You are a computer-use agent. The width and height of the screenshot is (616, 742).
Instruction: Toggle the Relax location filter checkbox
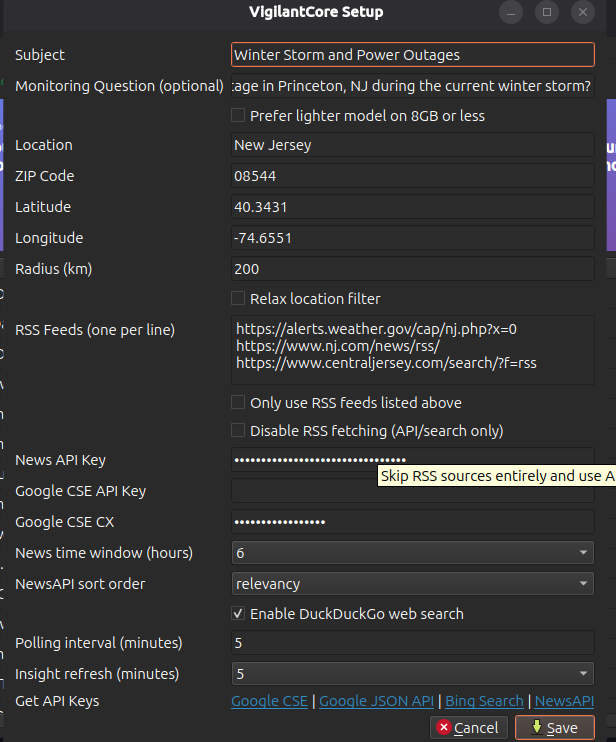(238, 299)
